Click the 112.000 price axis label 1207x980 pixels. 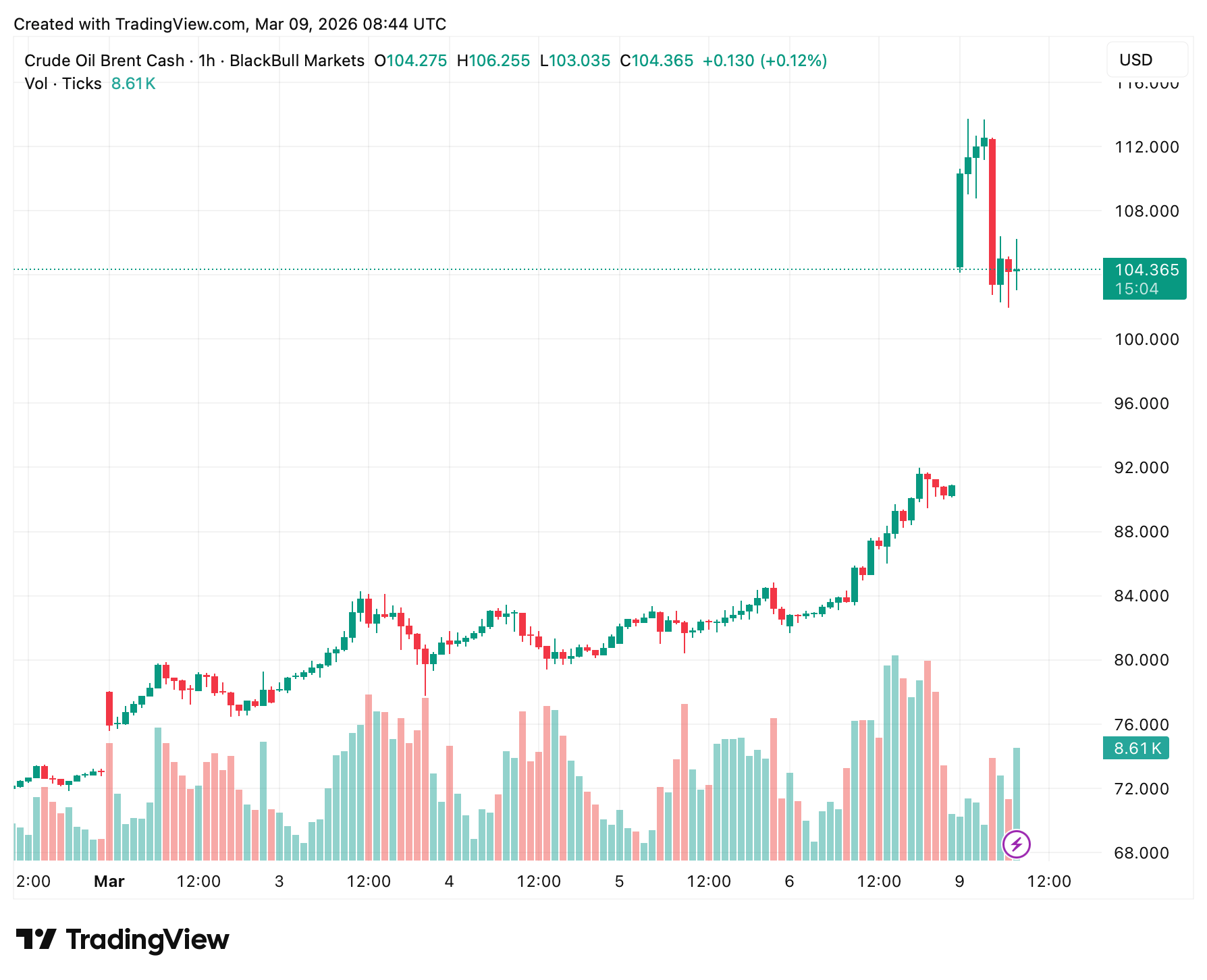click(x=1146, y=147)
